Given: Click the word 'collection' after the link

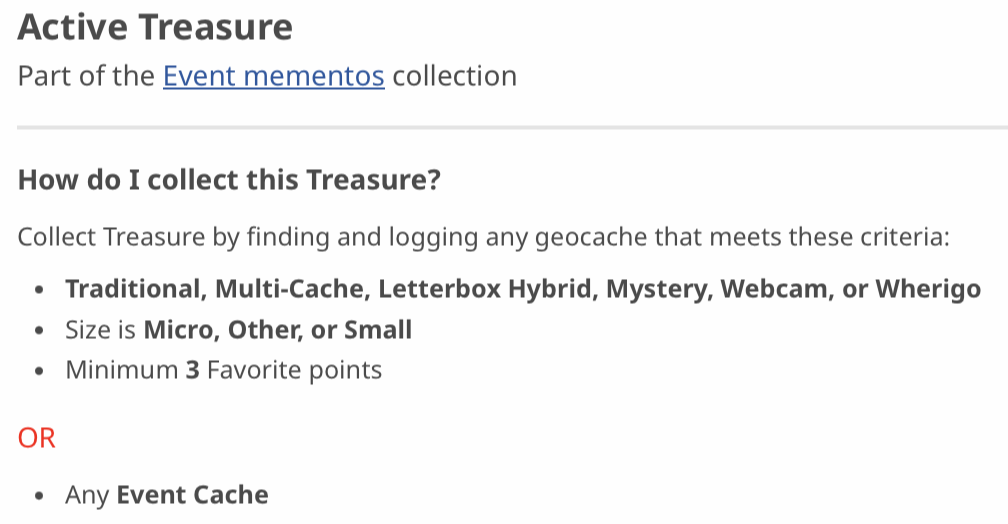Looking at the screenshot, I should coord(454,76).
